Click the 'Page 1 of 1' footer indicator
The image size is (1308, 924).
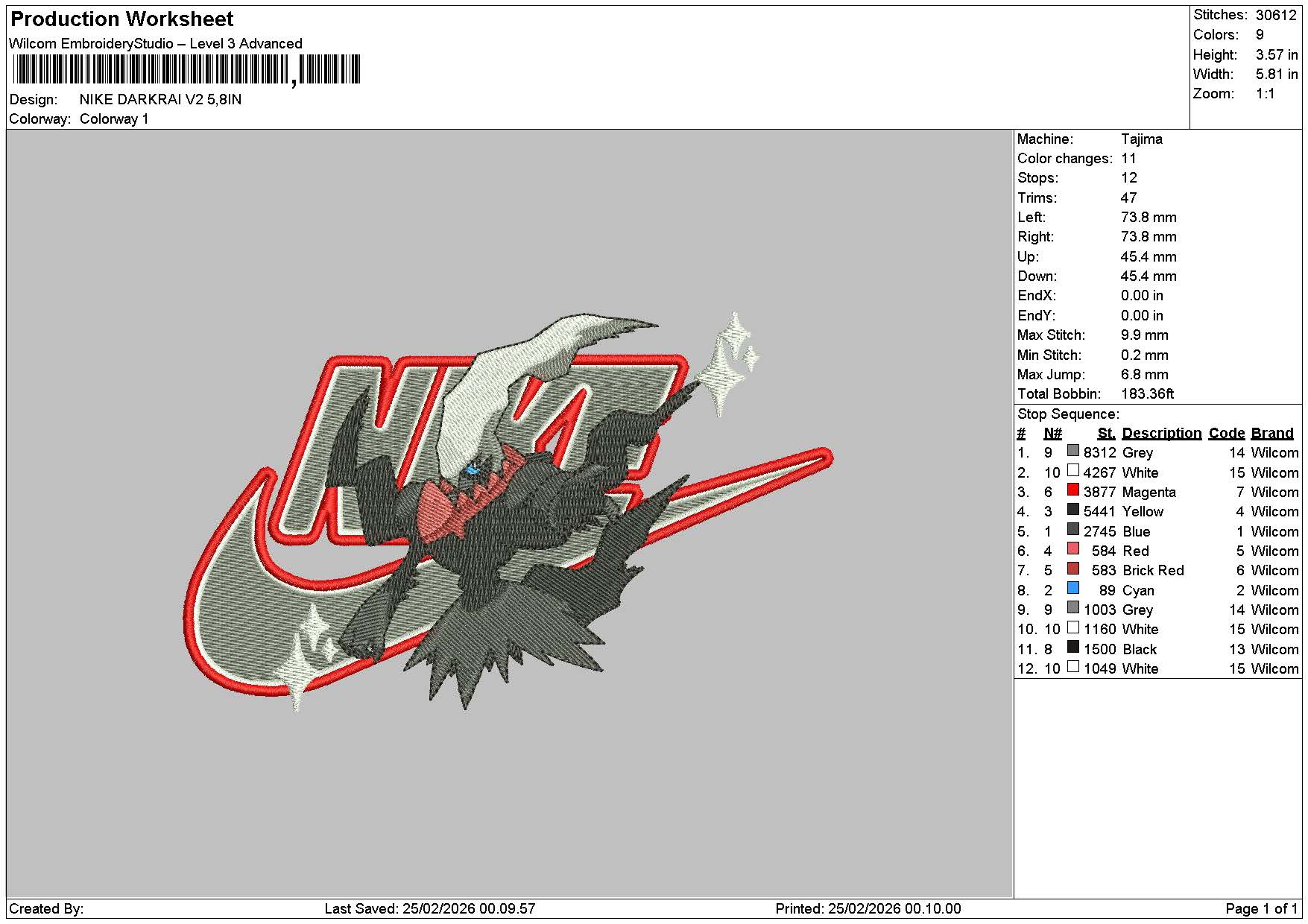click(x=1262, y=909)
